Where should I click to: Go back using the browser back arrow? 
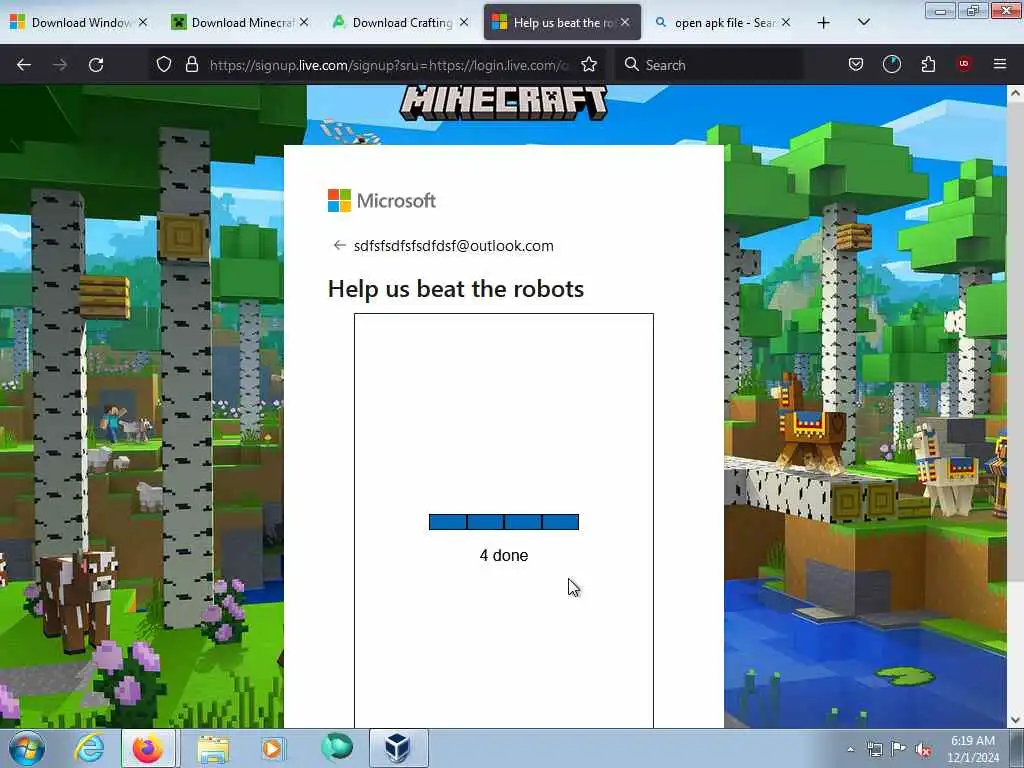(24, 65)
